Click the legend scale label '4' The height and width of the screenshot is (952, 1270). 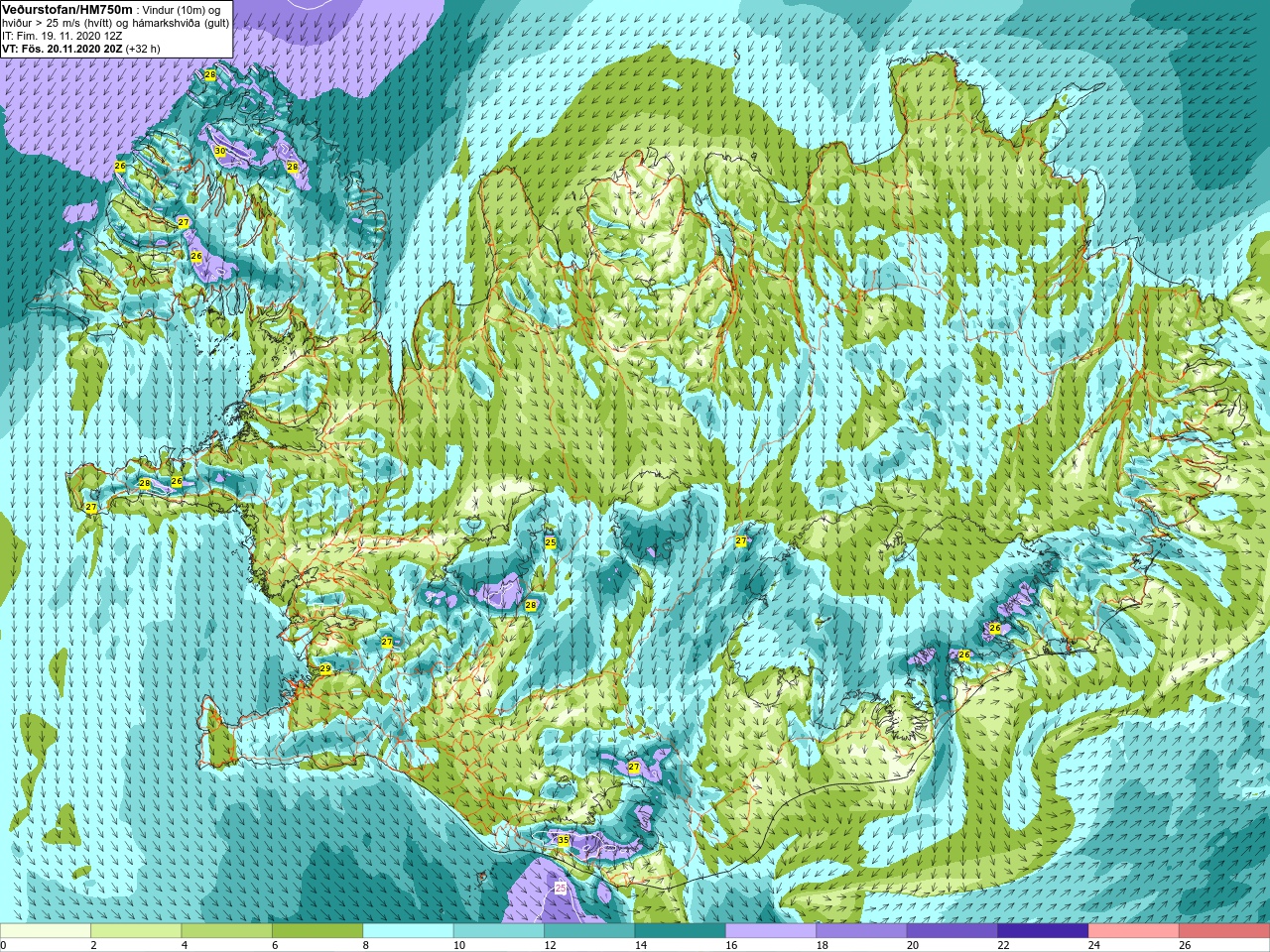pyautogui.click(x=185, y=945)
